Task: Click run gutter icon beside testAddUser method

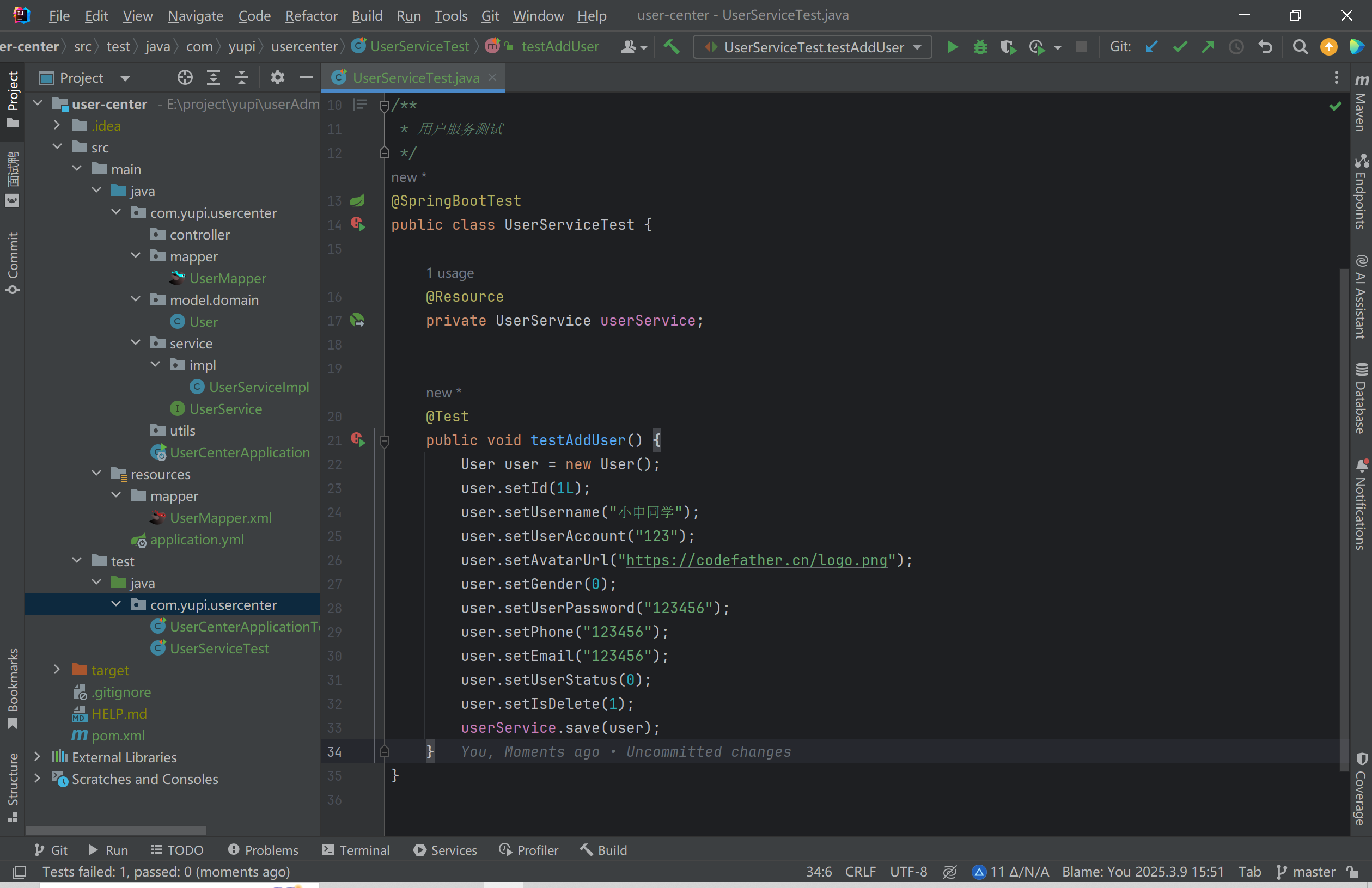Action: [x=358, y=440]
